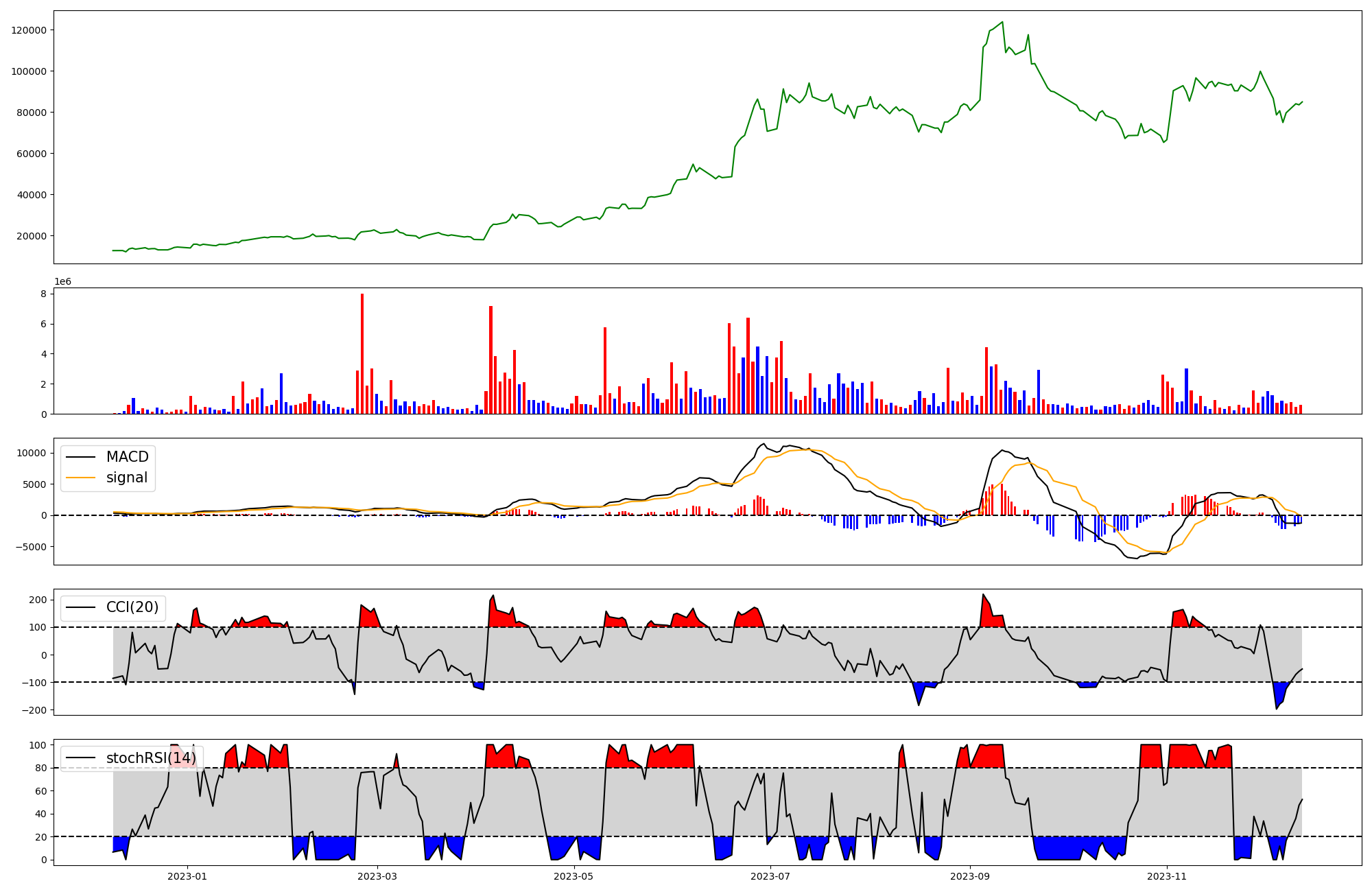Click the 2023-05 date tick label

click(573, 876)
